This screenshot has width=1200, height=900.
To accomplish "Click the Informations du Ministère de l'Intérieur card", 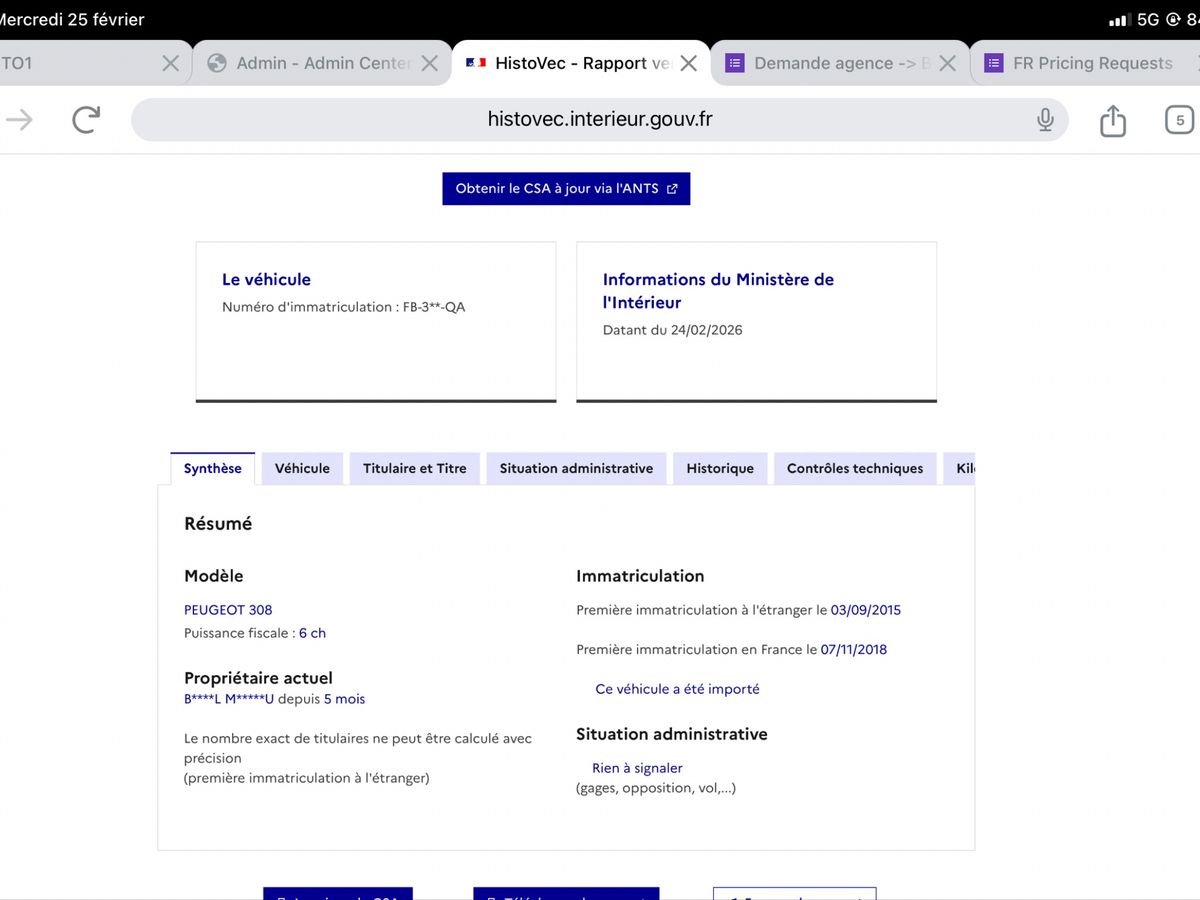I will tap(756, 321).
